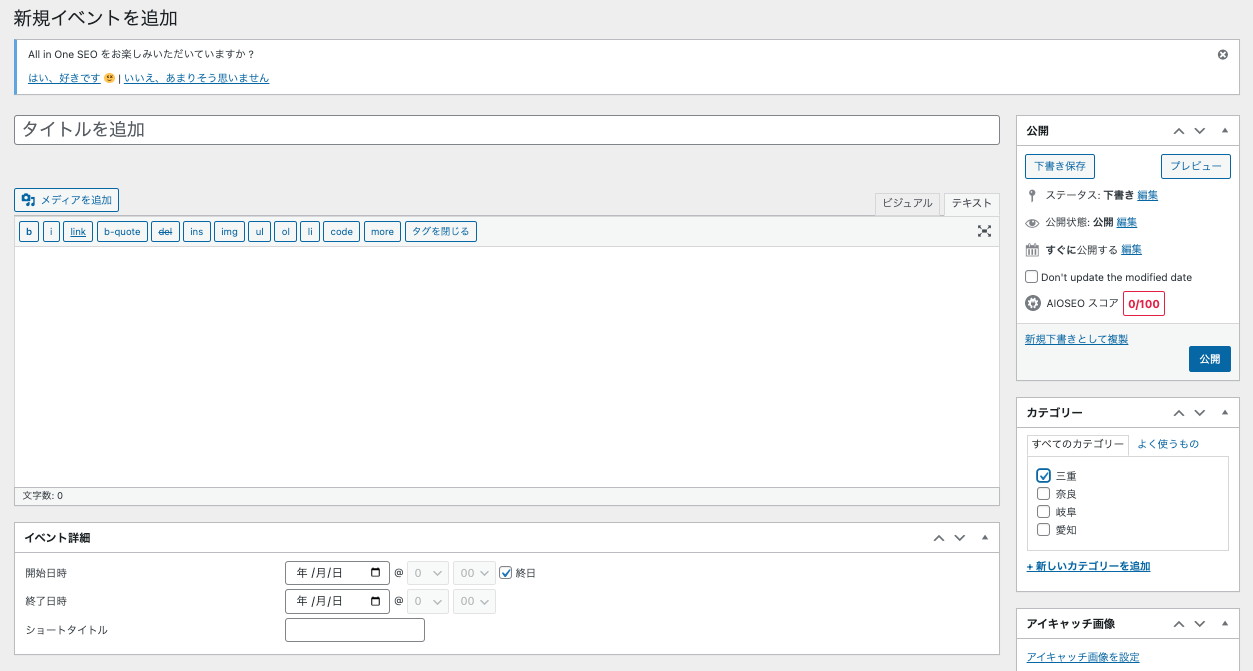
Task: Click the 0/100 AIOSEO score badge
Action: [x=1144, y=303]
